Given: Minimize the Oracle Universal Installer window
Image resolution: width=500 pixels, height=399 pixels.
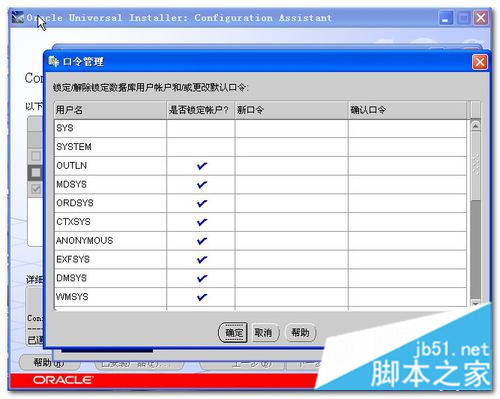Looking at the screenshot, I should tap(446, 18).
